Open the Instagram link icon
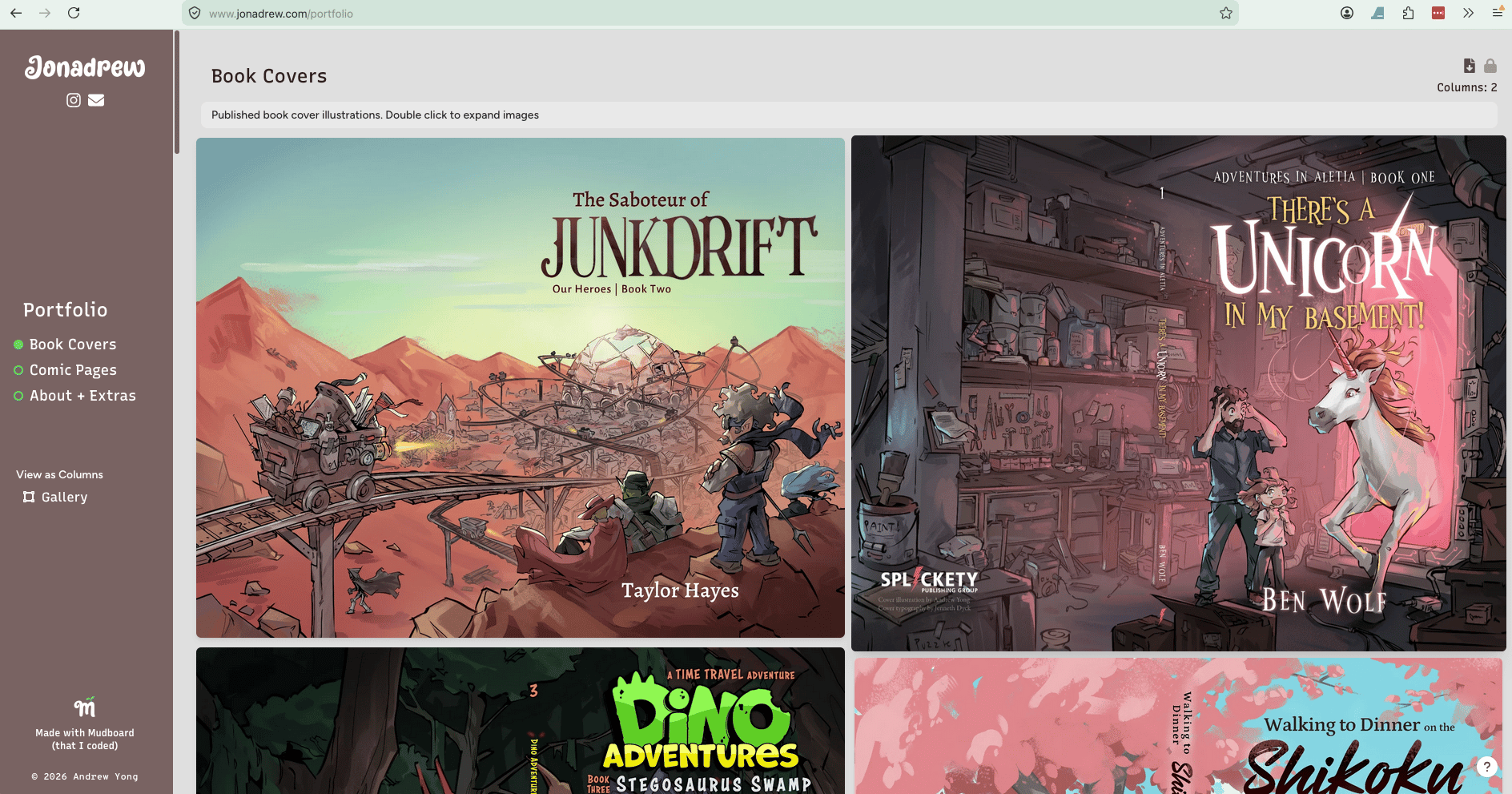This screenshot has width=1512, height=794. pyautogui.click(x=74, y=100)
